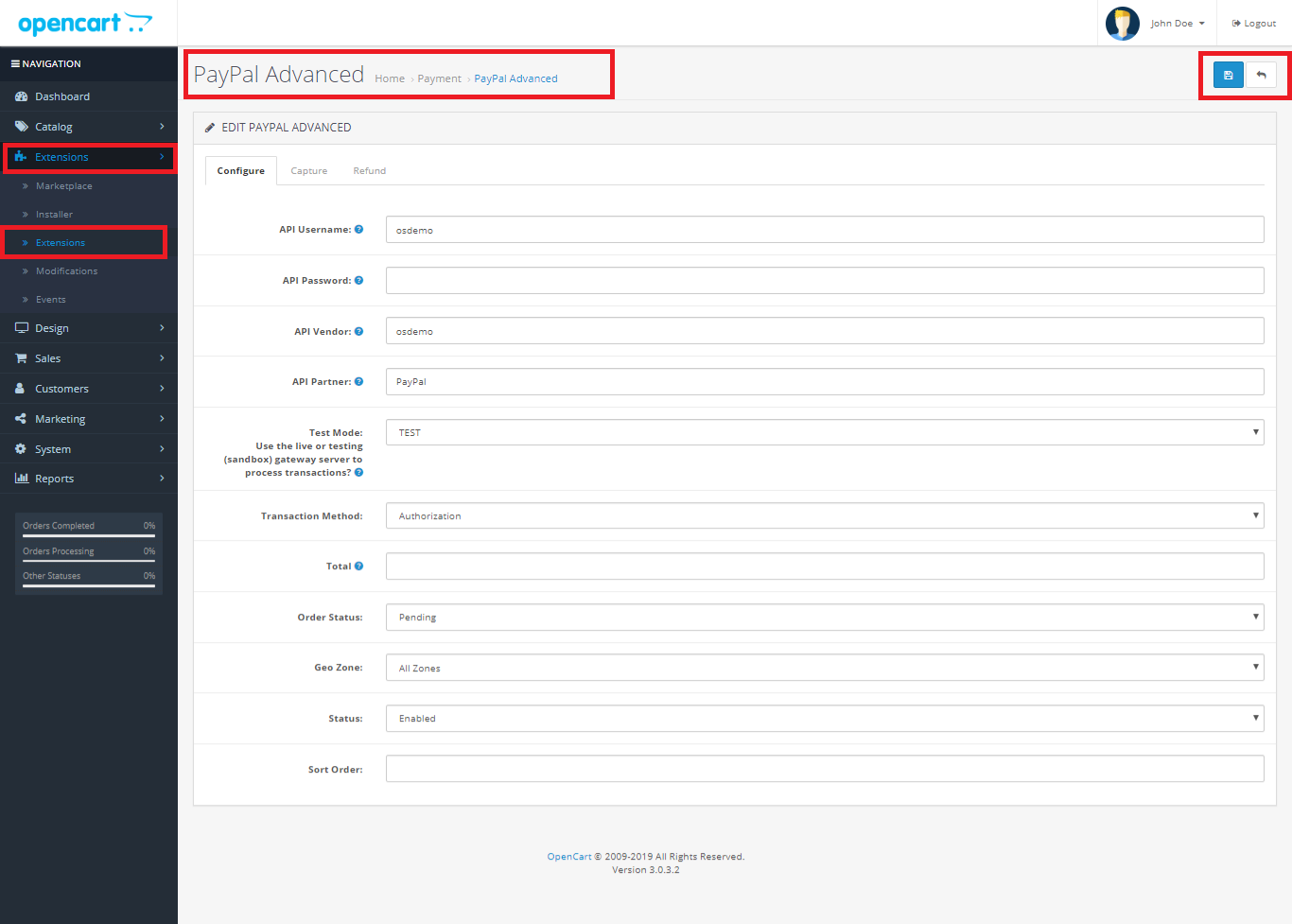The height and width of the screenshot is (924, 1292).
Task: Click the Marketing share icon
Action: click(x=21, y=419)
